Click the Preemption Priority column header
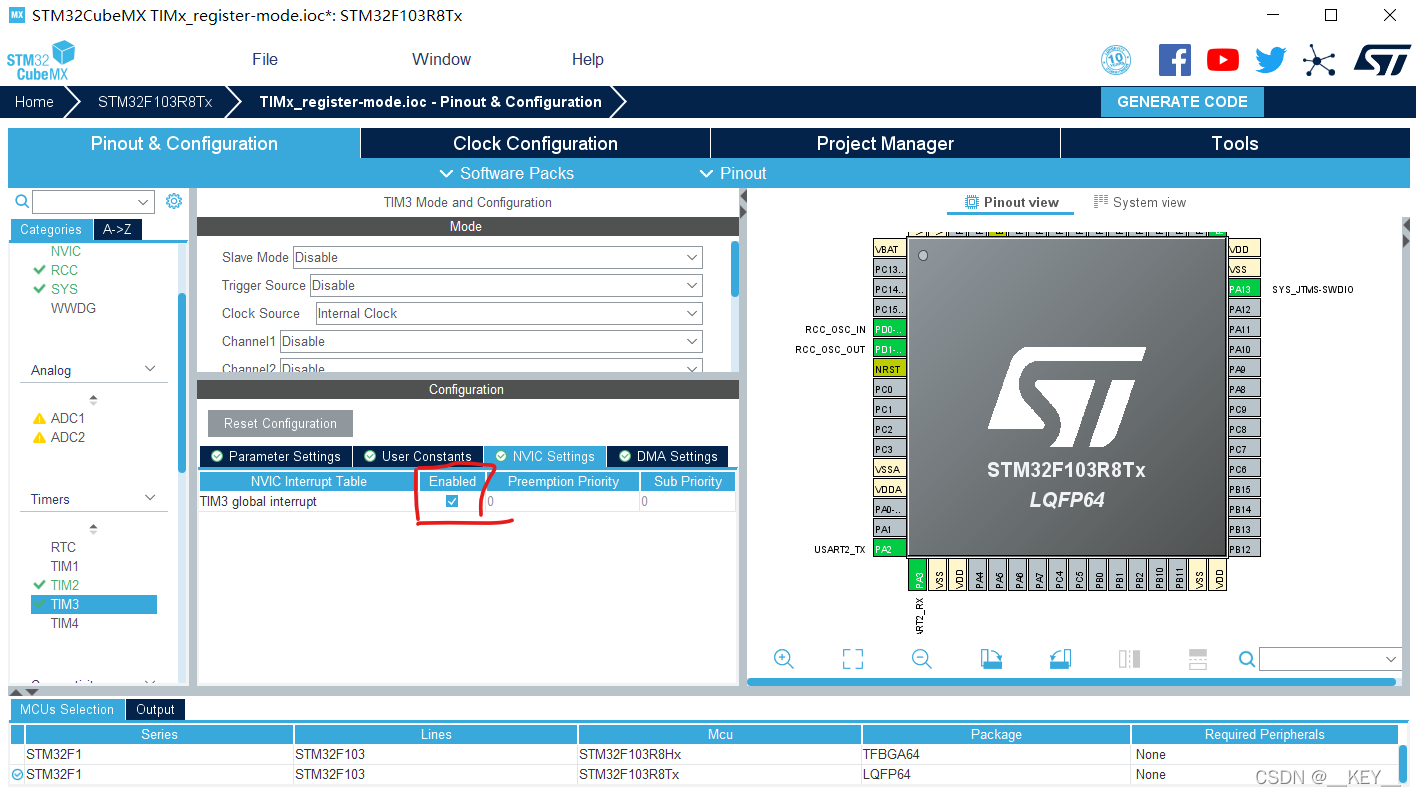This screenshot has width=1416, height=796. coord(563,481)
